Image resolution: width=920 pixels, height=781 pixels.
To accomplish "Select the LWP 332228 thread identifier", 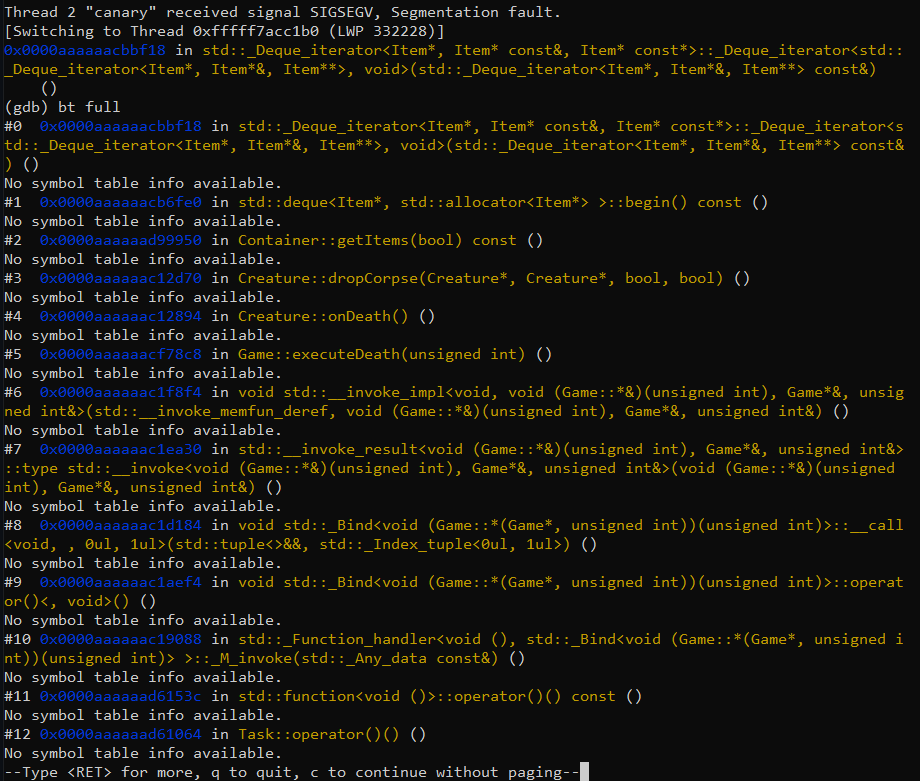I will pos(380,30).
